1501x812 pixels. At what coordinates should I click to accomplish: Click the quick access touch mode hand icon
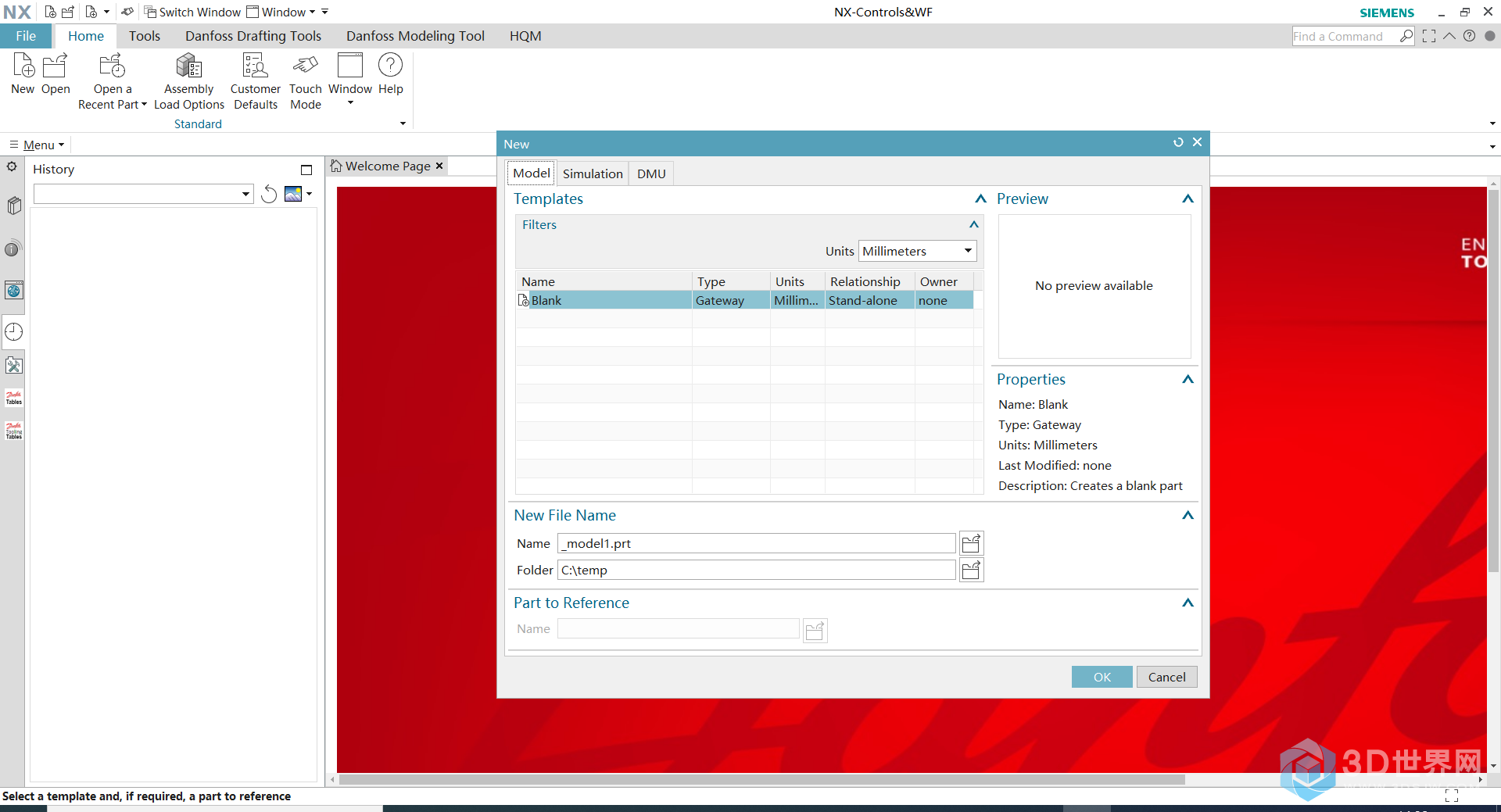click(127, 12)
